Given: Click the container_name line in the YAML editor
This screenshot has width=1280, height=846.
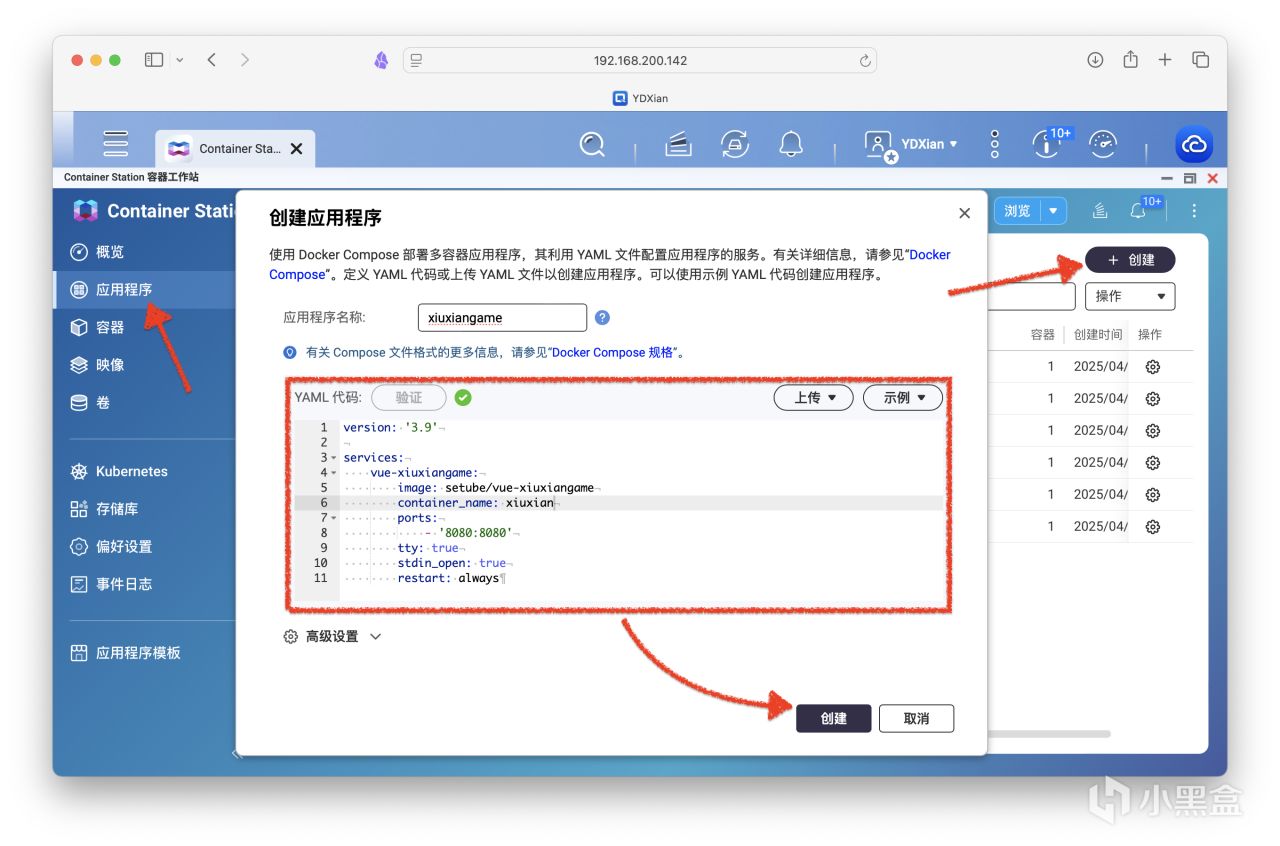Looking at the screenshot, I should coord(643,503).
